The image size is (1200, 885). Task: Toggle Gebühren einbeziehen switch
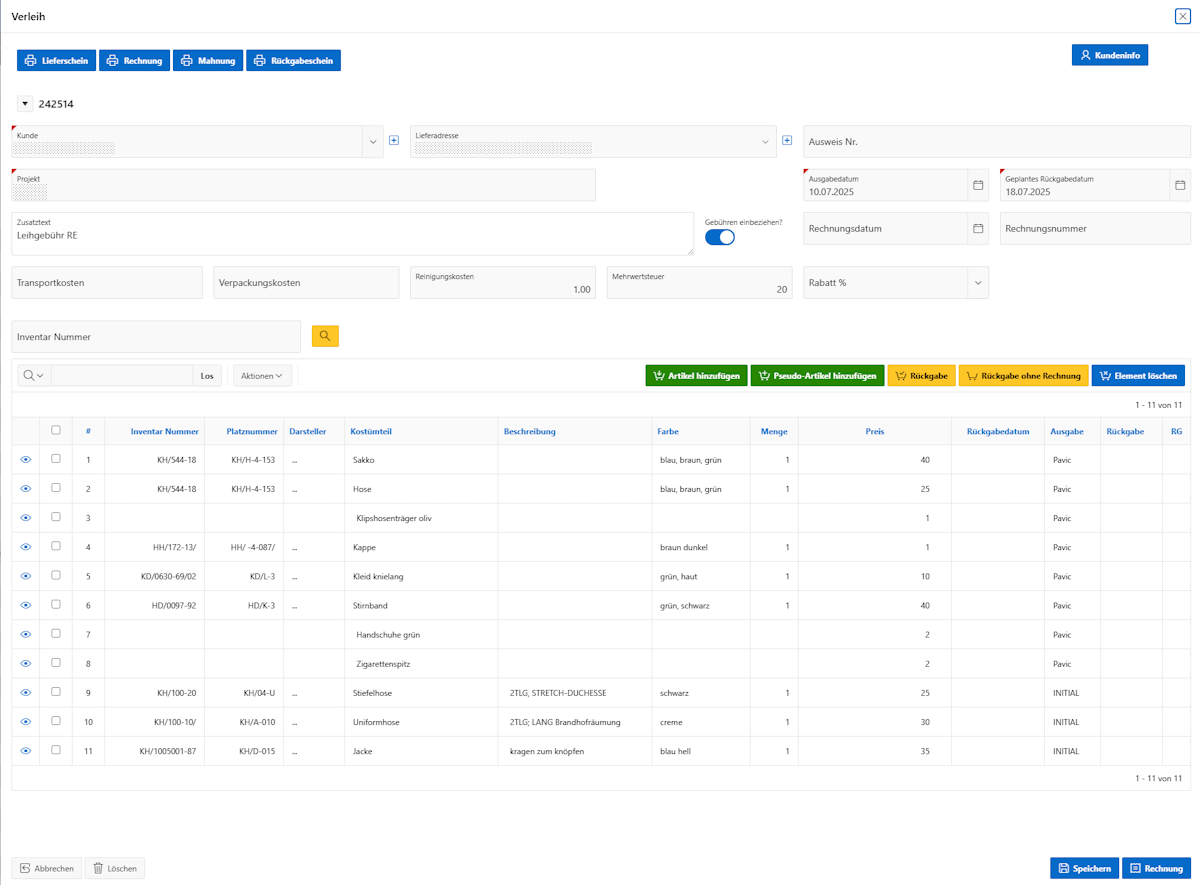[x=720, y=237]
